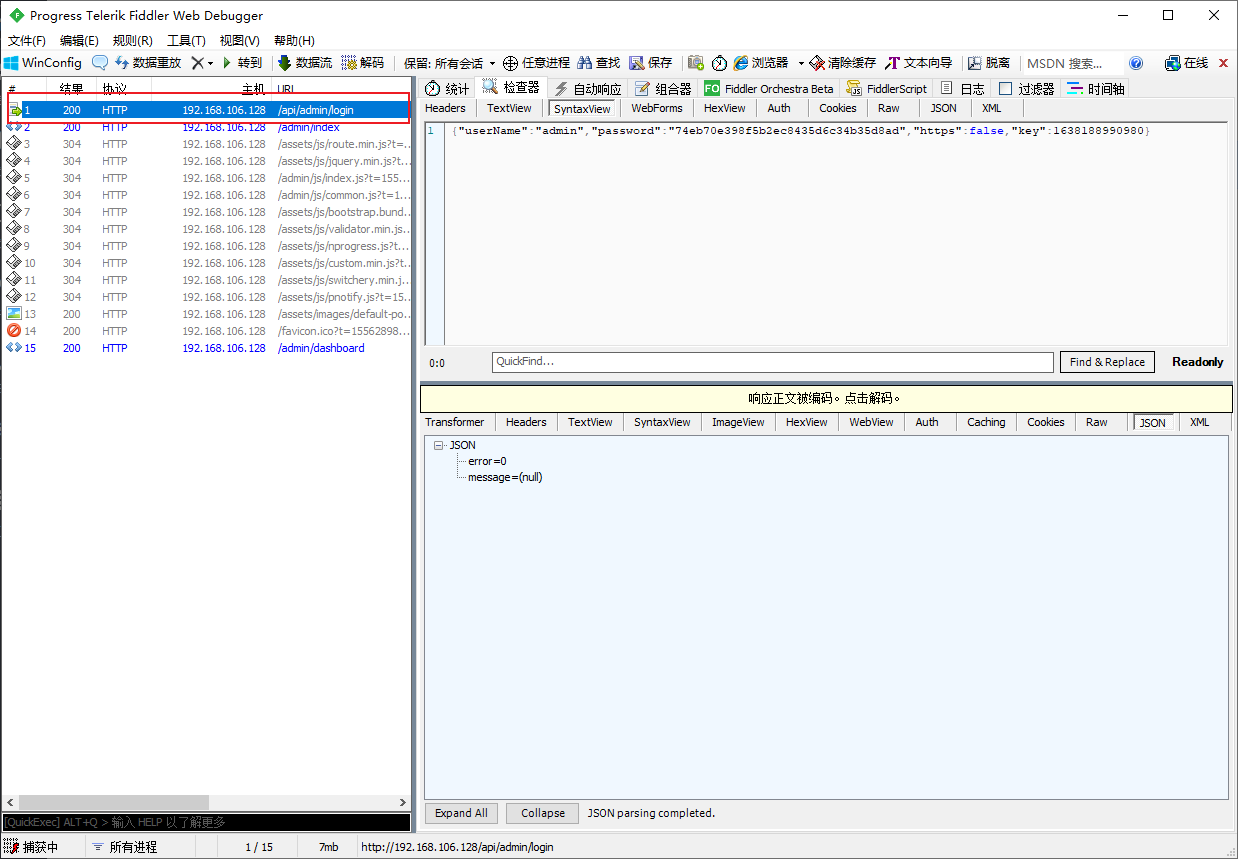Open 查找 find sessions binoculars
The width and height of the screenshot is (1238, 859).
click(599, 63)
